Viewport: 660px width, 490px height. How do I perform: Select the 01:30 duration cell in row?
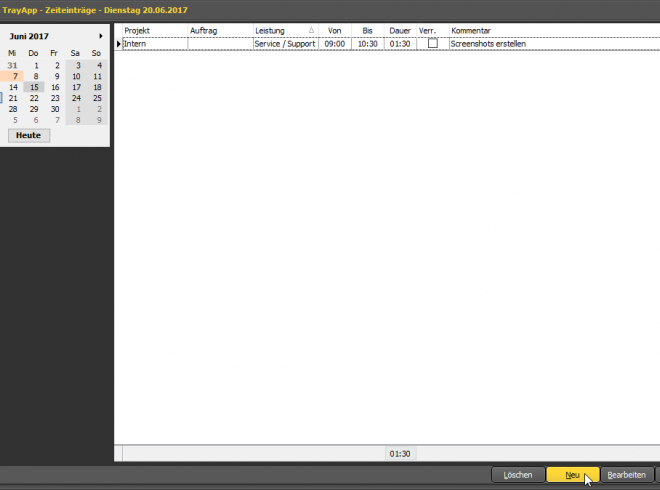(400, 44)
